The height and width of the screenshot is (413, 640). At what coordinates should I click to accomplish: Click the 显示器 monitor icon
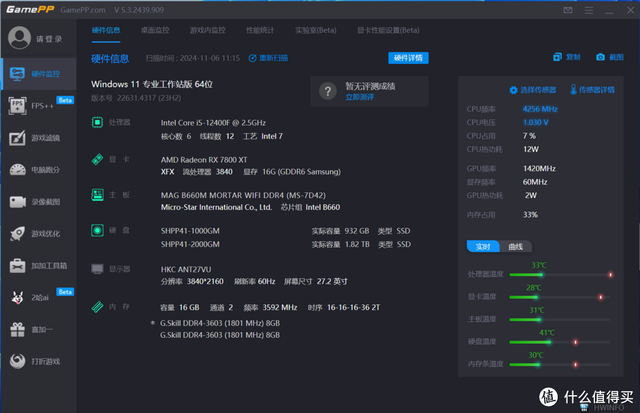97,269
